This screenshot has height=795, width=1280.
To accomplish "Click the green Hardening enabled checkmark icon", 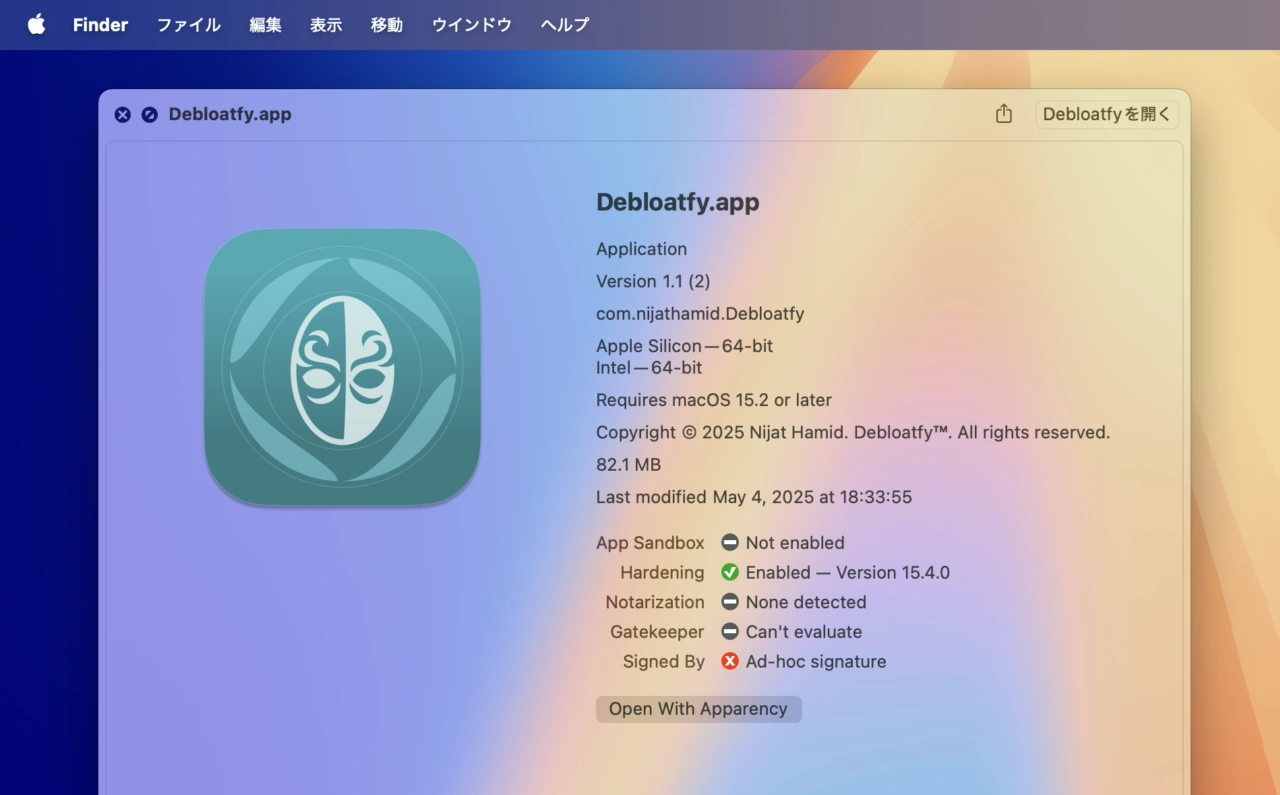I will (730, 573).
